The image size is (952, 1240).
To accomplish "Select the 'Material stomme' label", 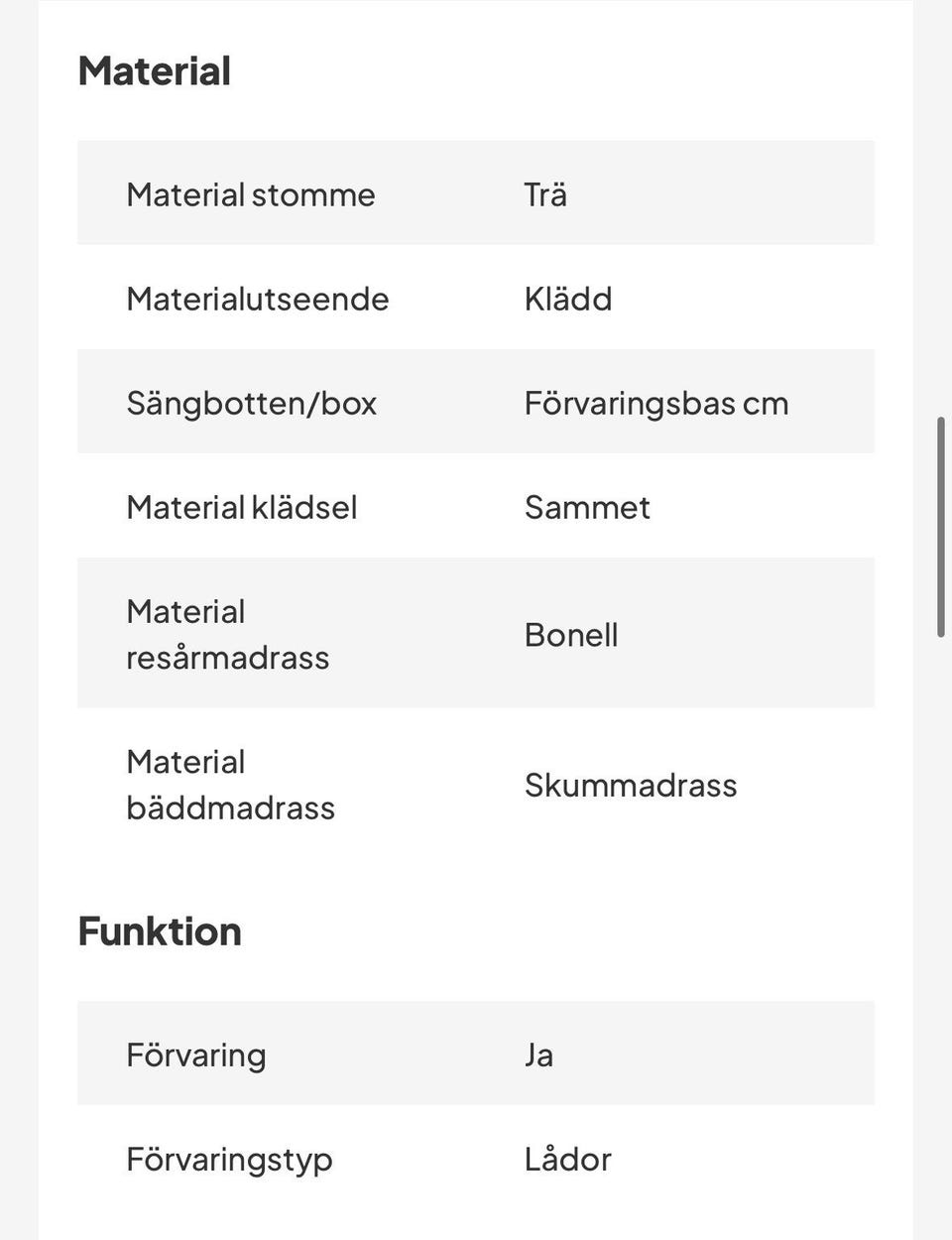I will click(x=251, y=194).
